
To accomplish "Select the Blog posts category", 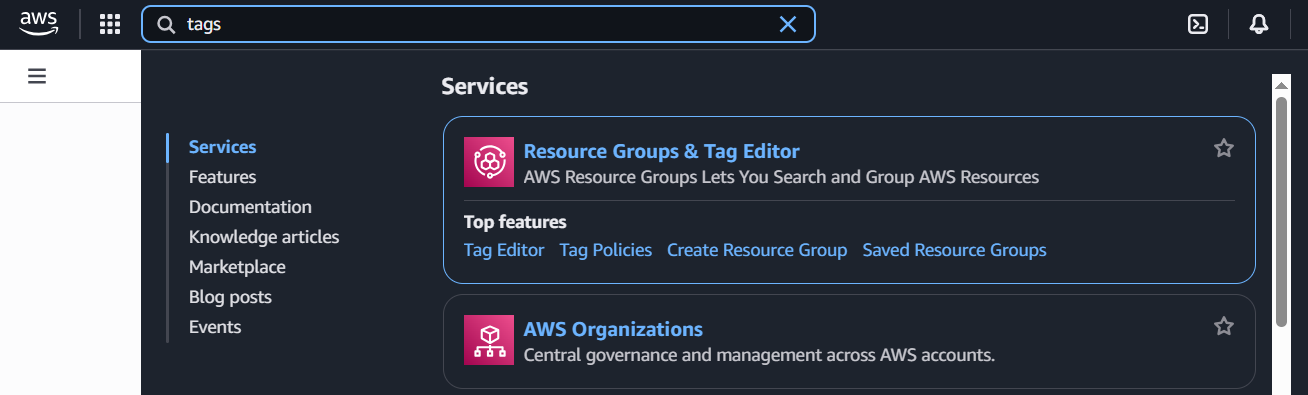I will [230, 297].
